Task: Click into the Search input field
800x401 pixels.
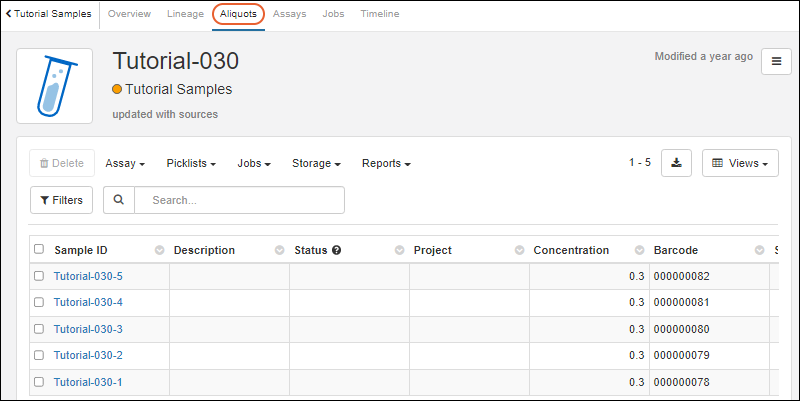Action: 239,200
